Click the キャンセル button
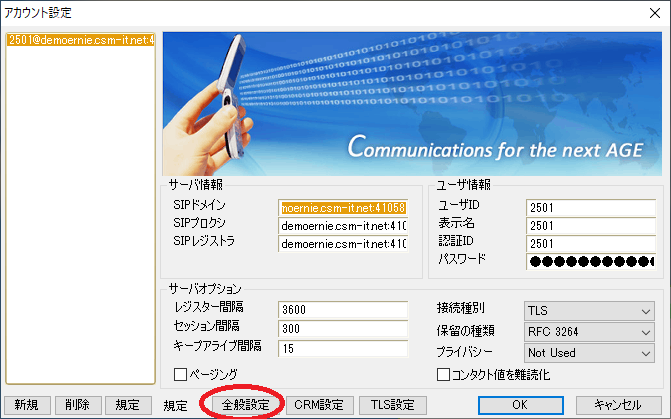 tap(618, 404)
